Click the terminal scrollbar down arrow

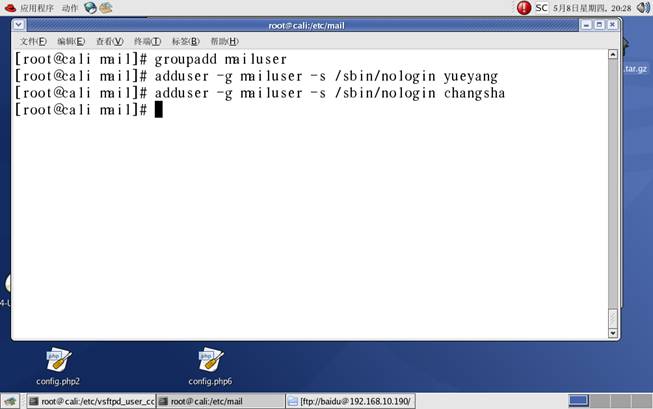tap(613, 332)
